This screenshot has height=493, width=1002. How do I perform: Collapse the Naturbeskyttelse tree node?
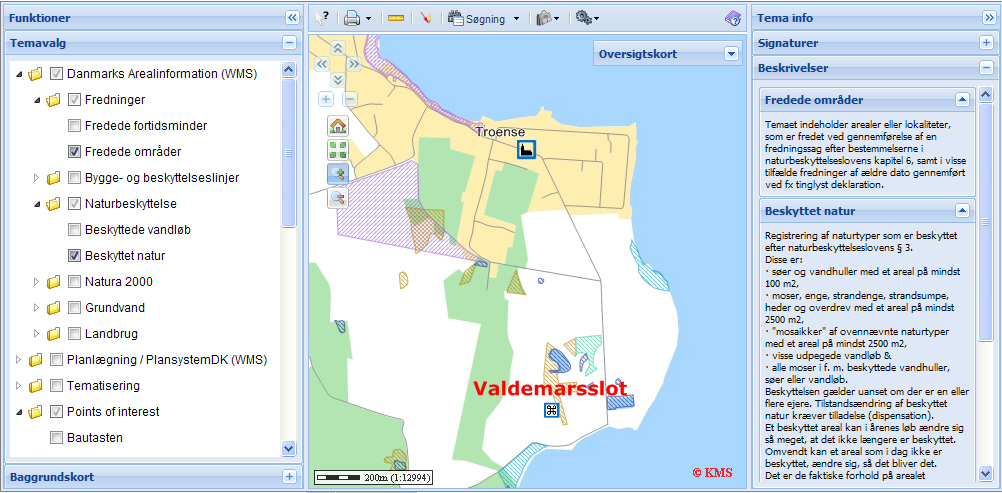tap(36, 204)
